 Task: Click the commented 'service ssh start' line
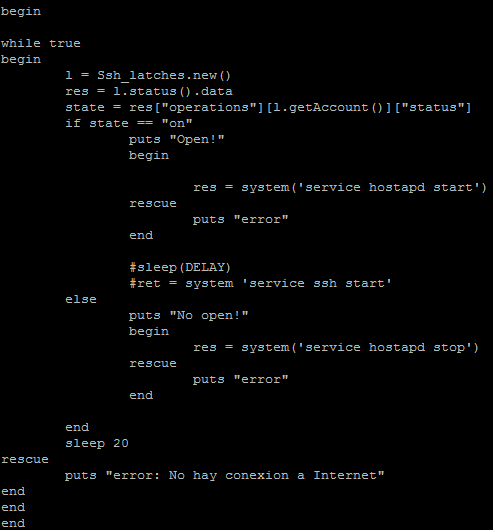tap(260, 283)
